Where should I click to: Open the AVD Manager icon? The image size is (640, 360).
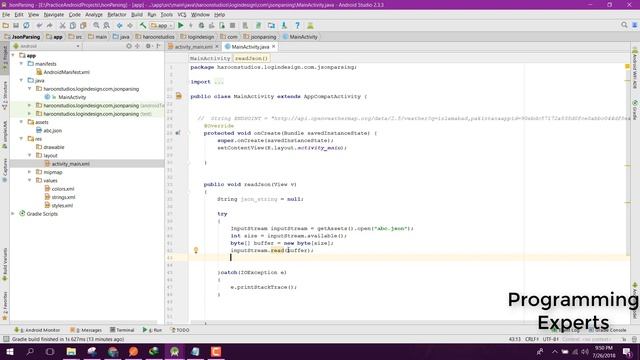245,25
